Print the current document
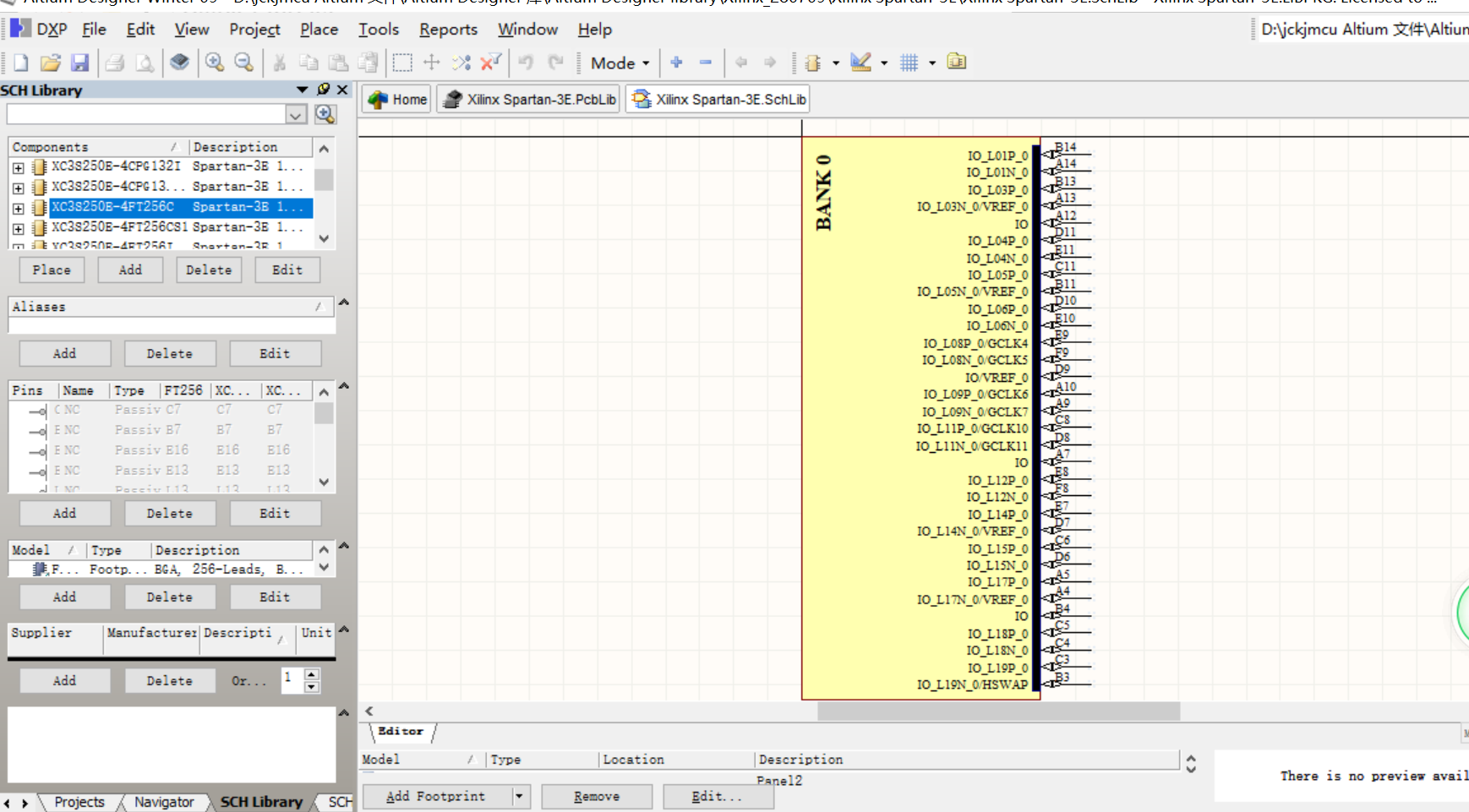Viewport: 1469px width, 812px height. pyautogui.click(x=115, y=63)
